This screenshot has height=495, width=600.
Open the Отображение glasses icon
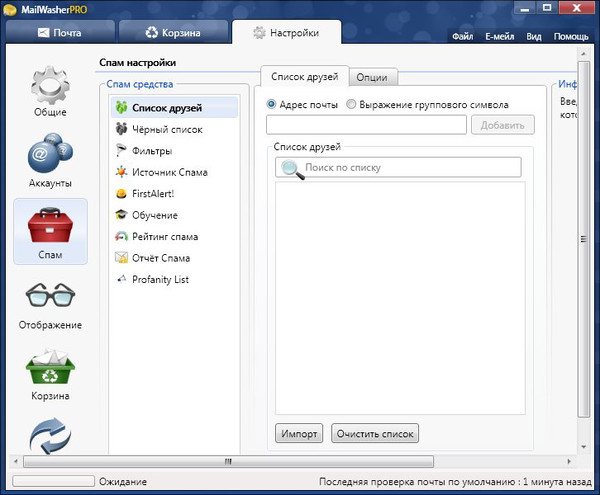[x=50, y=298]
